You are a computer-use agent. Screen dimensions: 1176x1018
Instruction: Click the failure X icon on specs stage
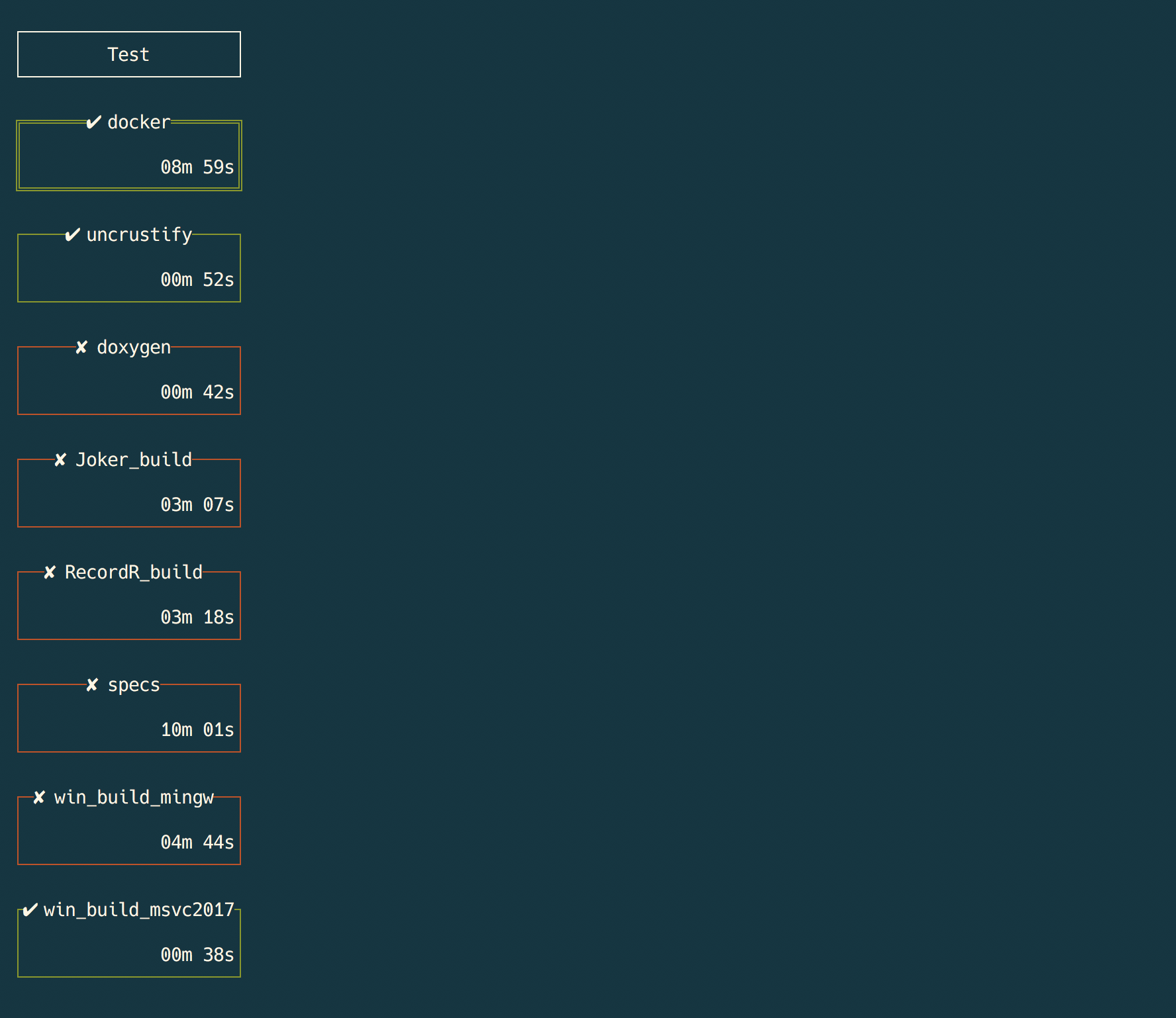pos(91,684)
